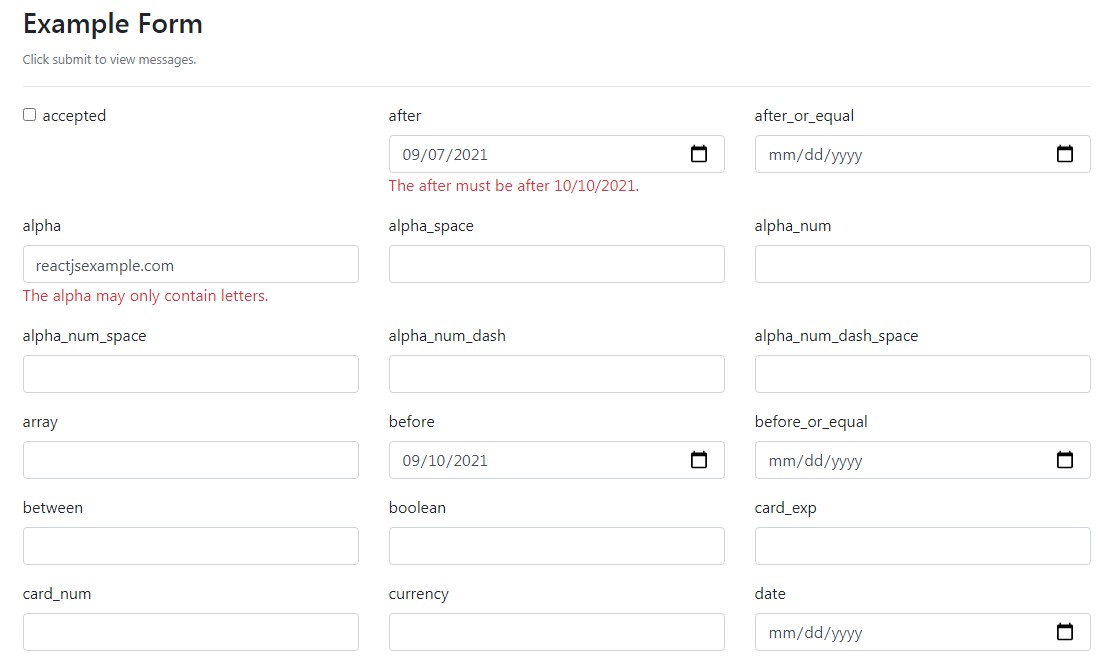
Task: Click inside the alpha_space text field
Action: (556, 264)
